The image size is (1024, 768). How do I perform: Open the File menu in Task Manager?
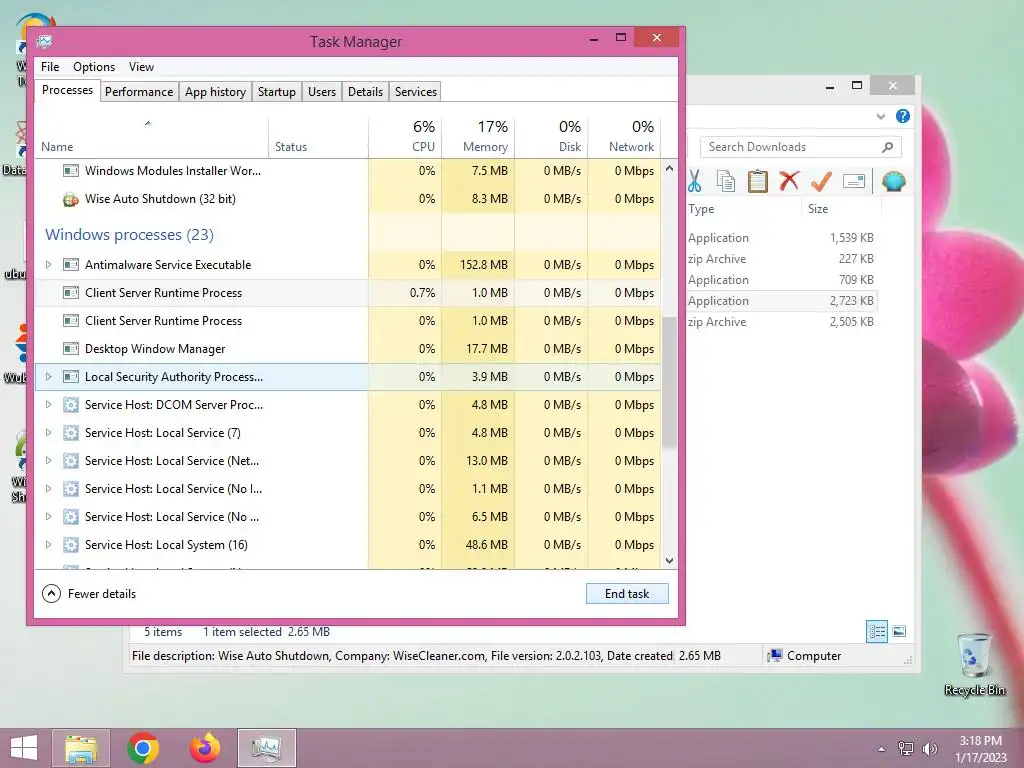tap(50, 67)
